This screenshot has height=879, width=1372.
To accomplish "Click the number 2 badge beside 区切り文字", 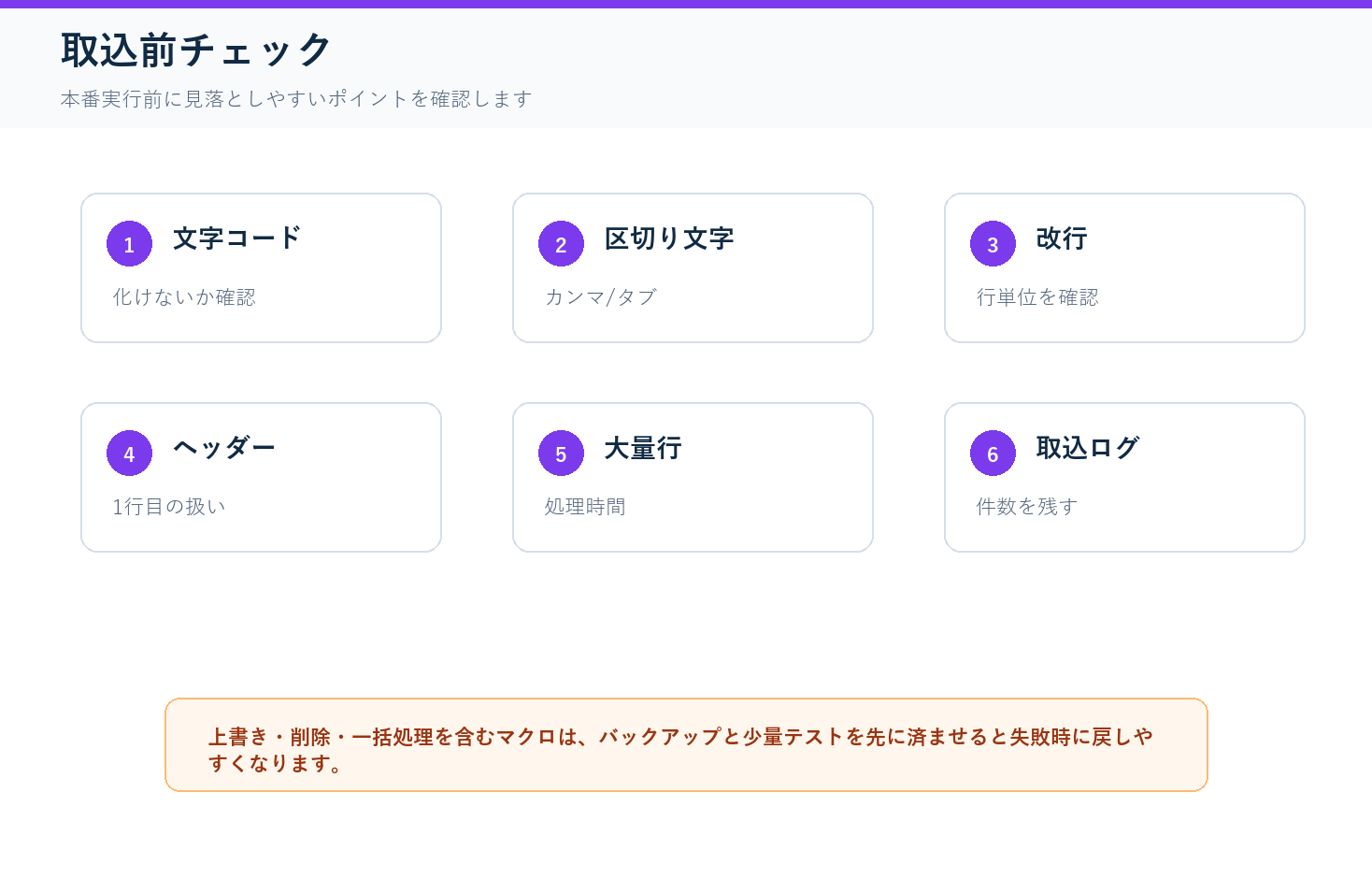I will coord(561,244).
